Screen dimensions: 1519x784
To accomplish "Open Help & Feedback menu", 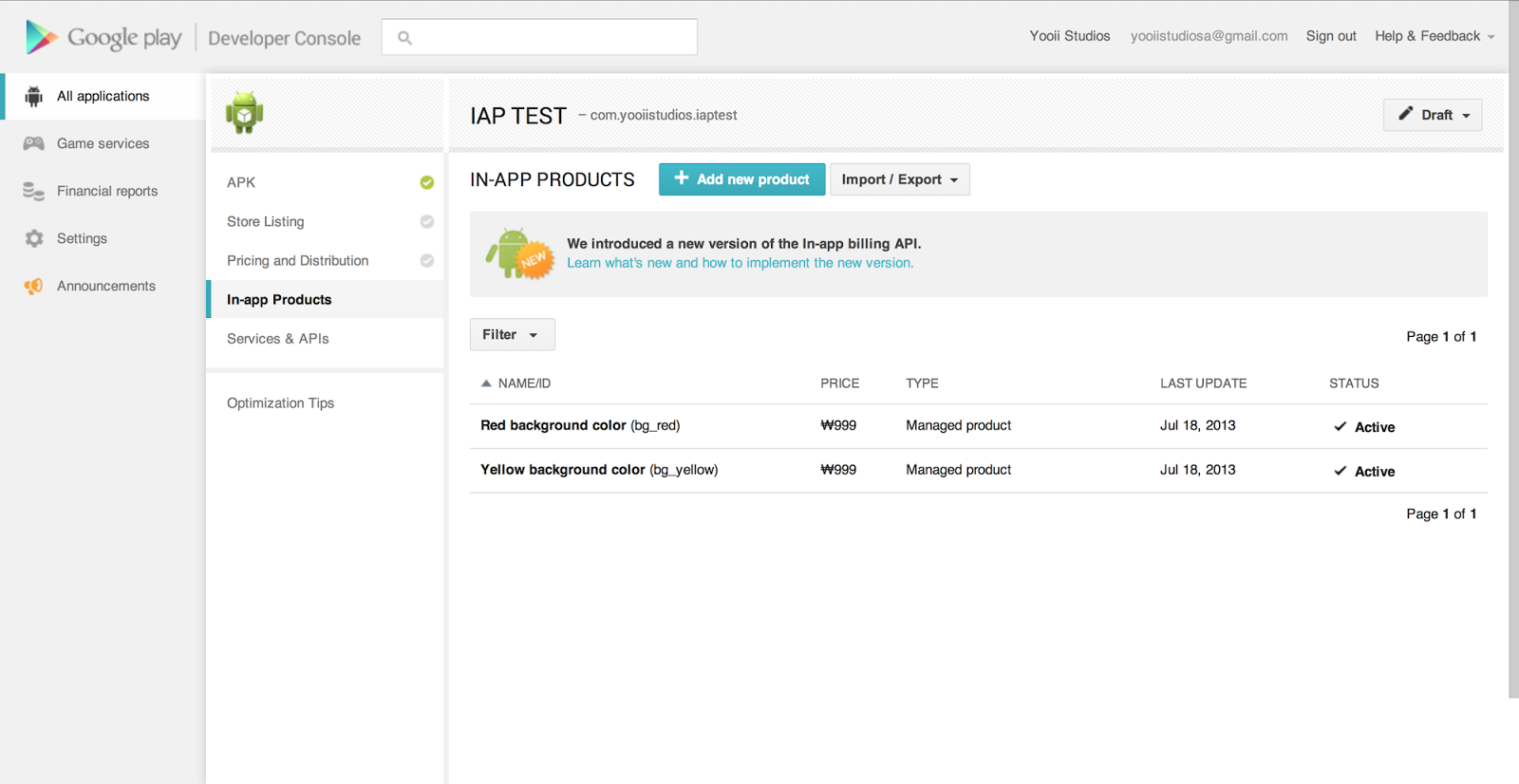I will (1435, 36).
